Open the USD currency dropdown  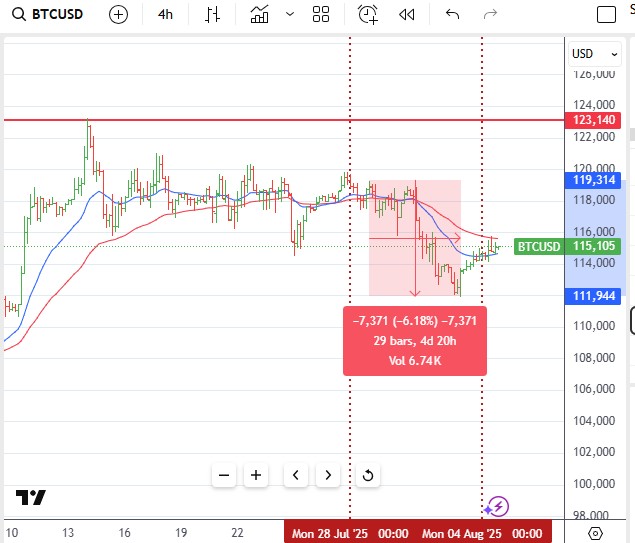[x=595, y=54]
